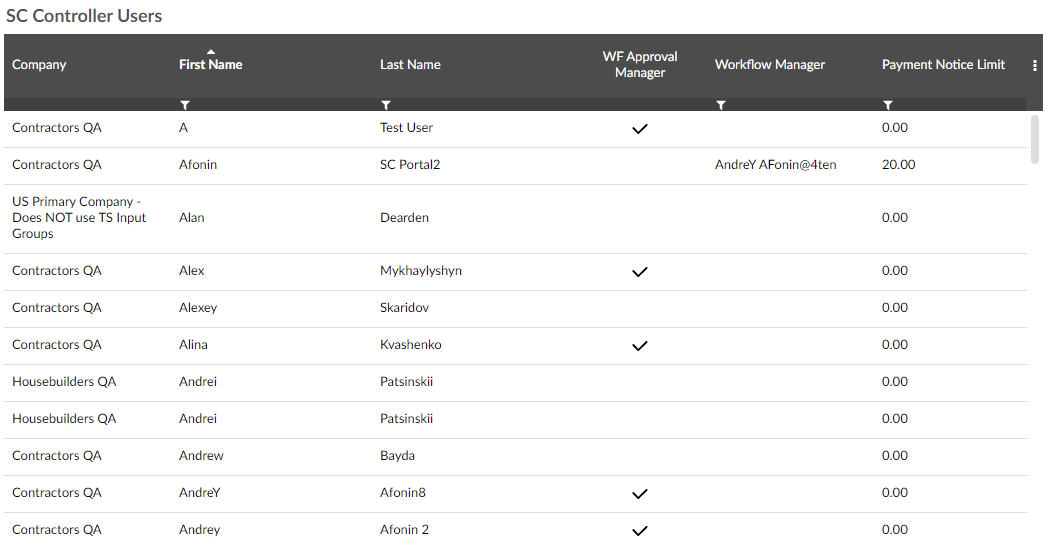
Task: Open the Payment Notice Limit filter
Action: (x=888, y=105)
